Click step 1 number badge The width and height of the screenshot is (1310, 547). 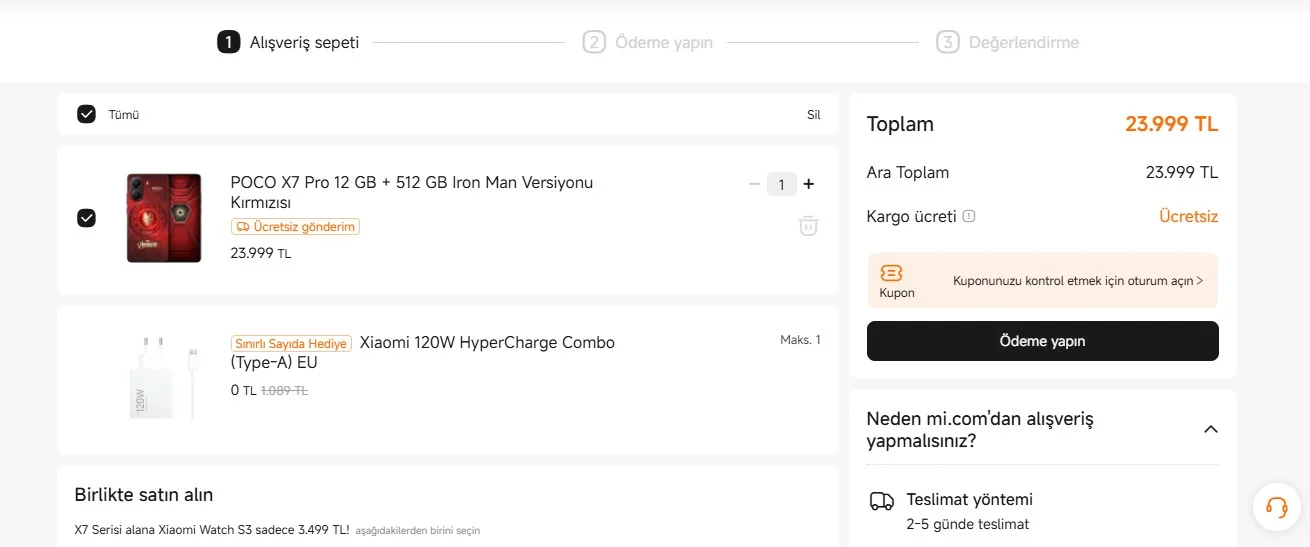tap(229, 42)
